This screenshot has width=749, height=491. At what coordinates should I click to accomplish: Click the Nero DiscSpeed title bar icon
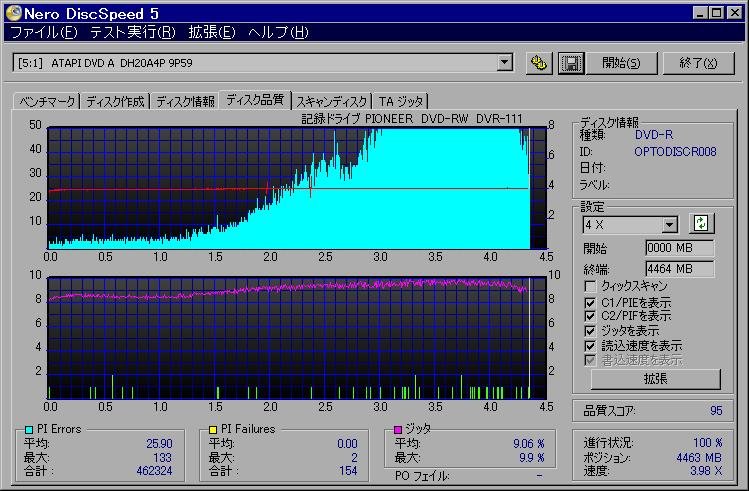(x=13, y=13)
